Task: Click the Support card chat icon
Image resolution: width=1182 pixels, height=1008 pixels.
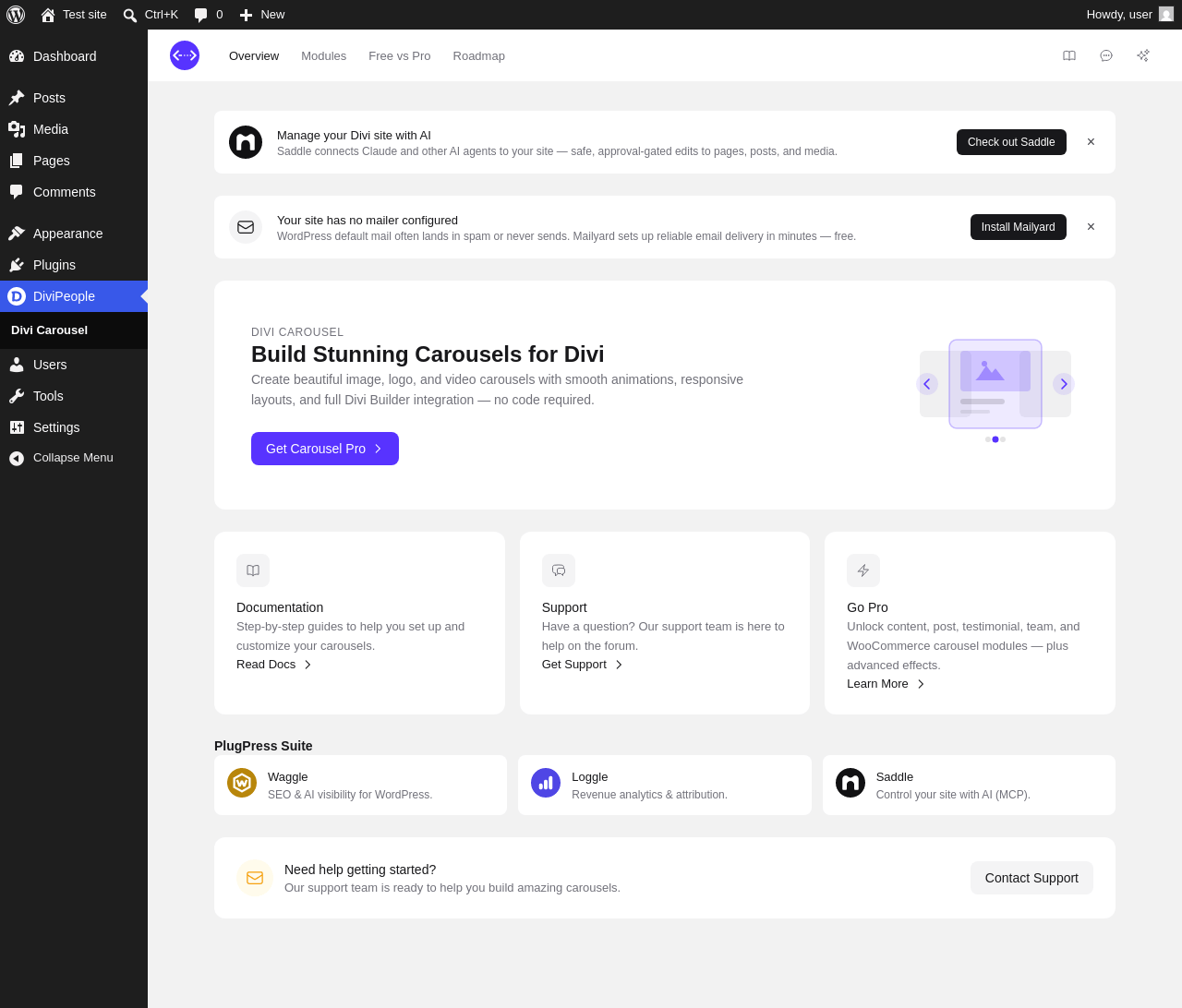Action: 559,570
